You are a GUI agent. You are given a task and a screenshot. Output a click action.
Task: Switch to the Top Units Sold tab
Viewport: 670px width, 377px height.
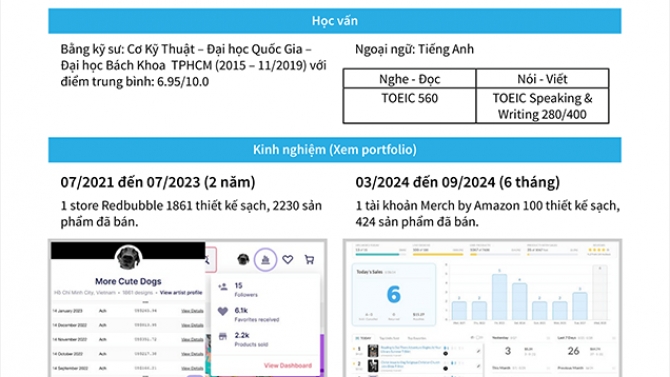coord(389,338)
